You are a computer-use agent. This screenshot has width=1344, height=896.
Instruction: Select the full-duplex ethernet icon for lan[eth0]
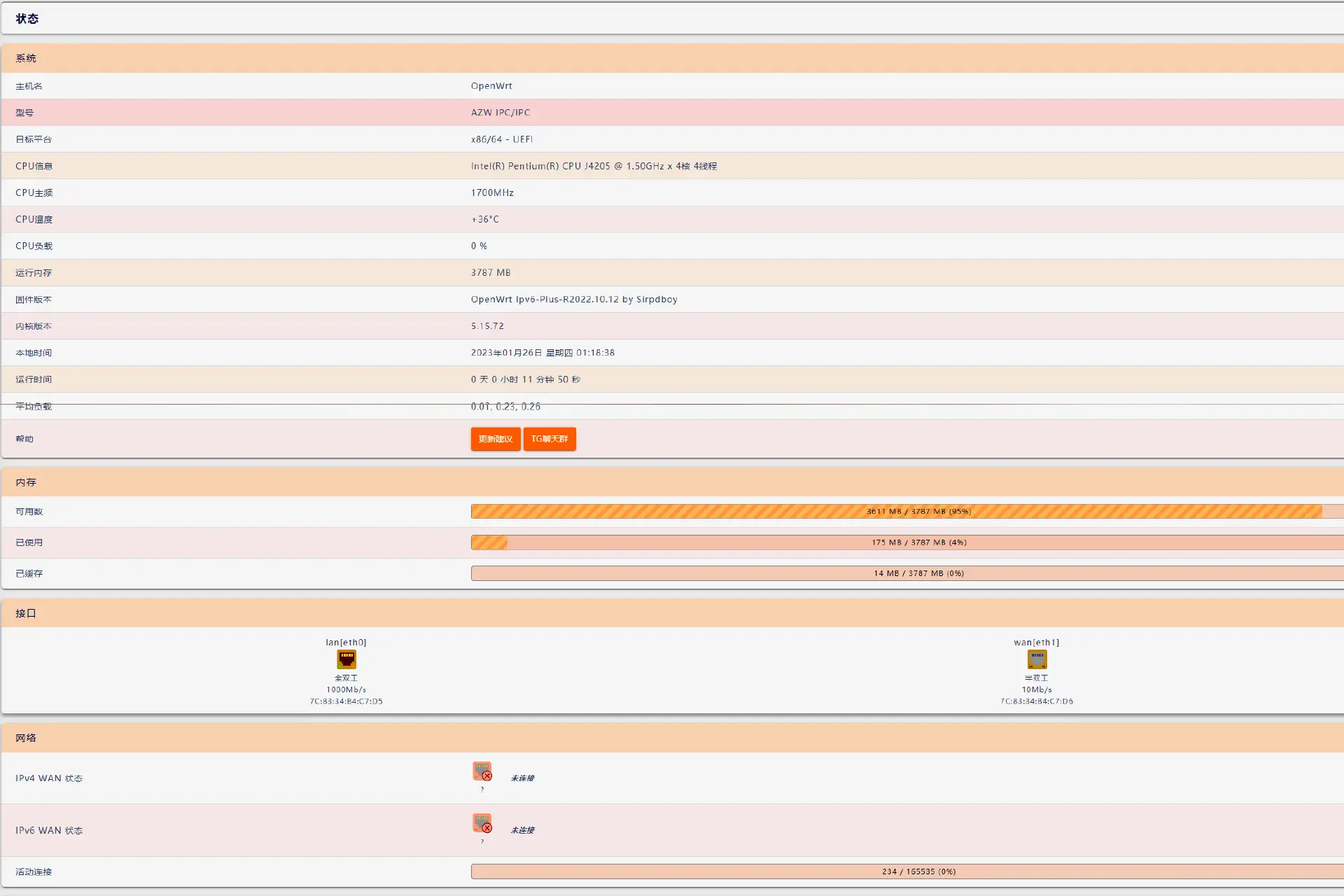pos(346,659)
